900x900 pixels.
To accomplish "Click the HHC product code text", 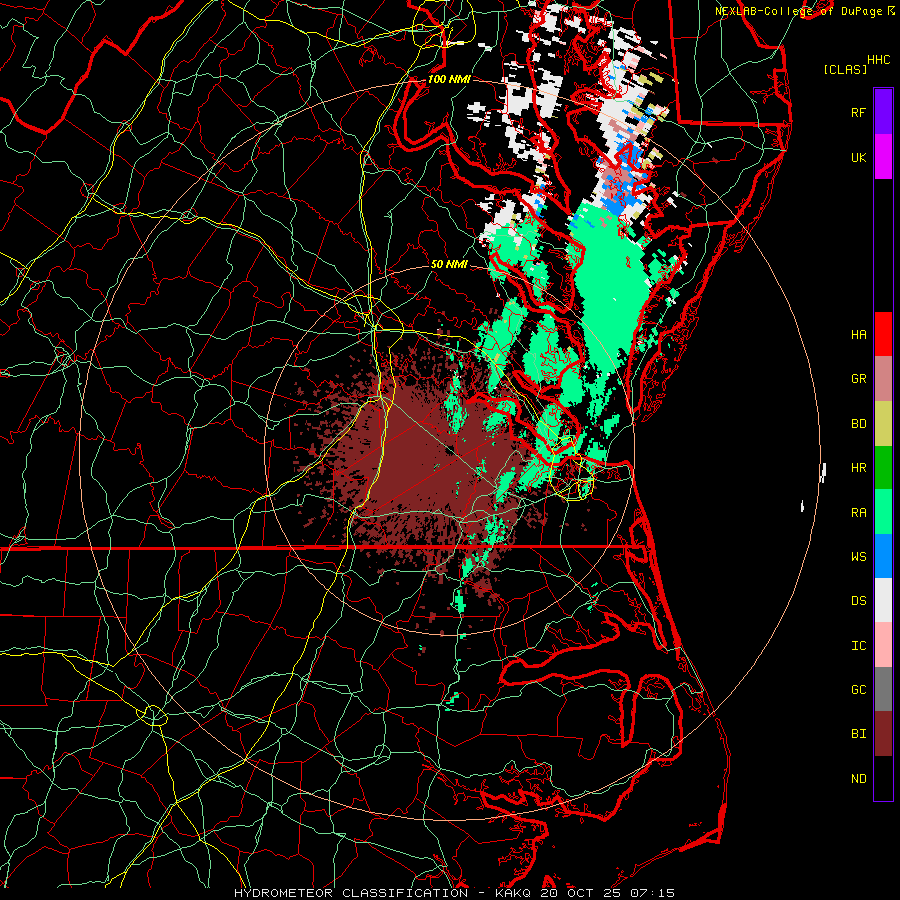I will point(879,60).
